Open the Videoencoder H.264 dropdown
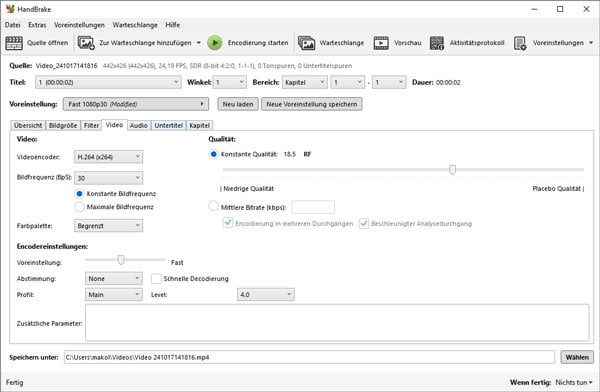600x392 pixels. pos(108,157)
